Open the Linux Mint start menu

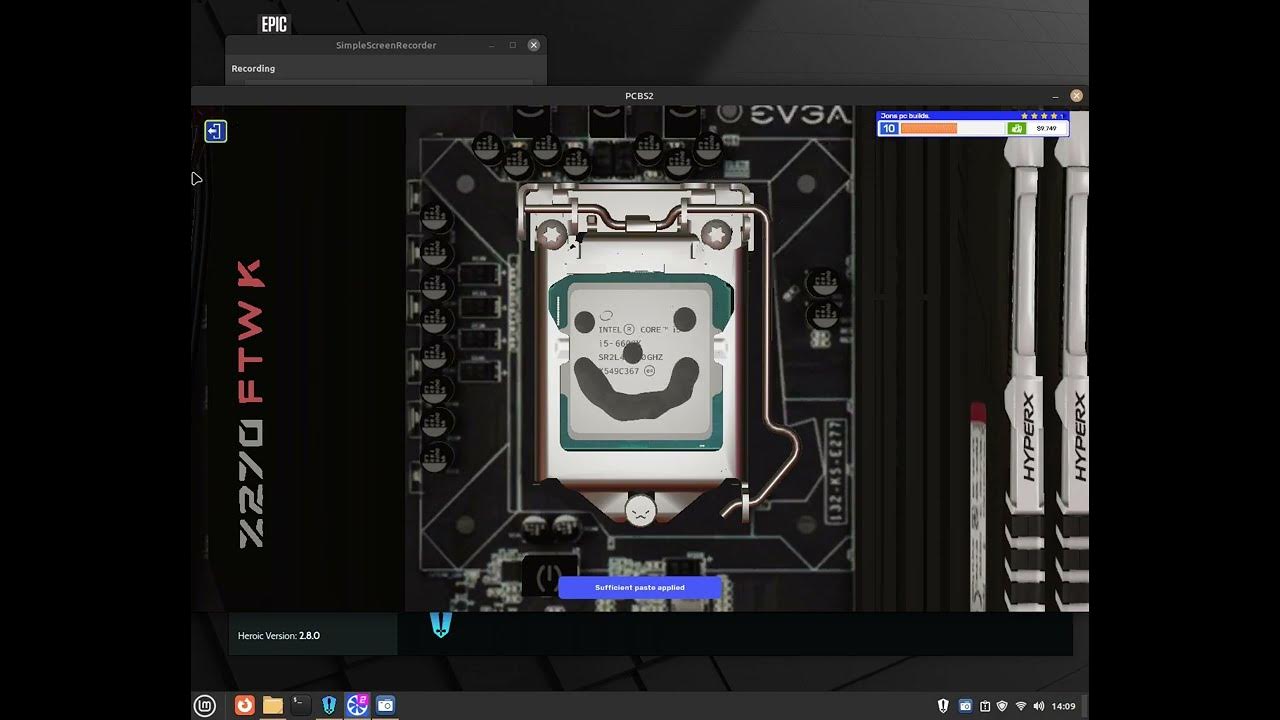point(204,705)
